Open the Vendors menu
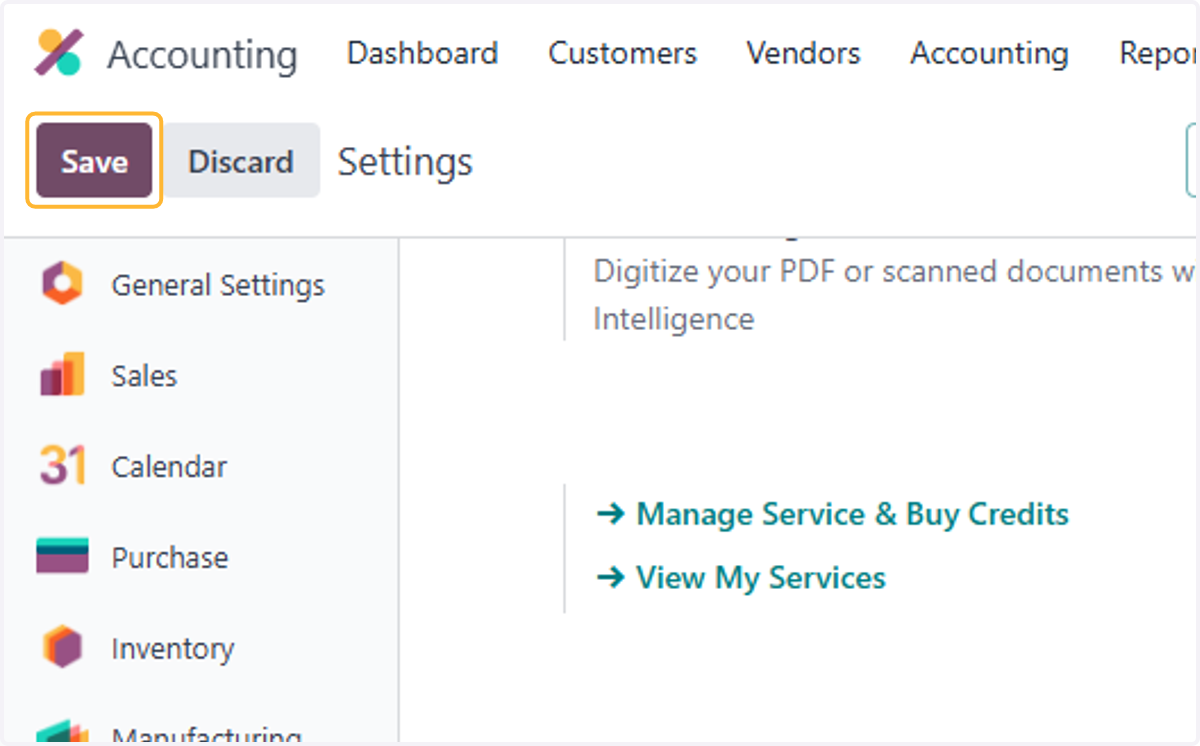Viewport: 1200px width, 746px height. [x=803, y=53]
